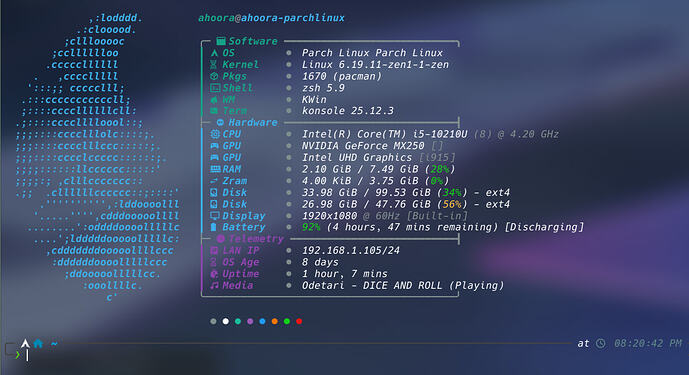Click the Uptime clock icon

click(214, 274)
